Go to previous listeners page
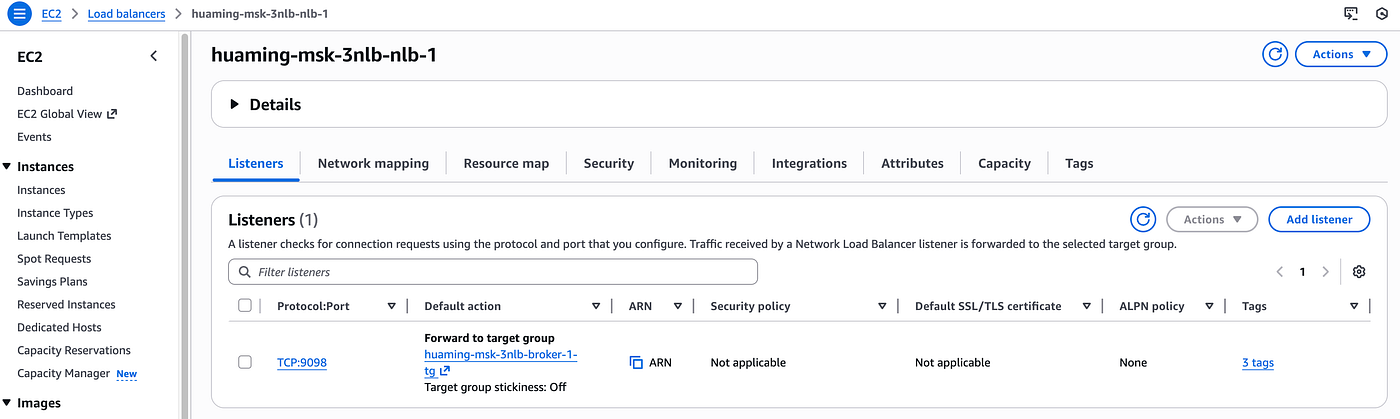This screenshot has height=419, width=1400. tap(1280, 272)
